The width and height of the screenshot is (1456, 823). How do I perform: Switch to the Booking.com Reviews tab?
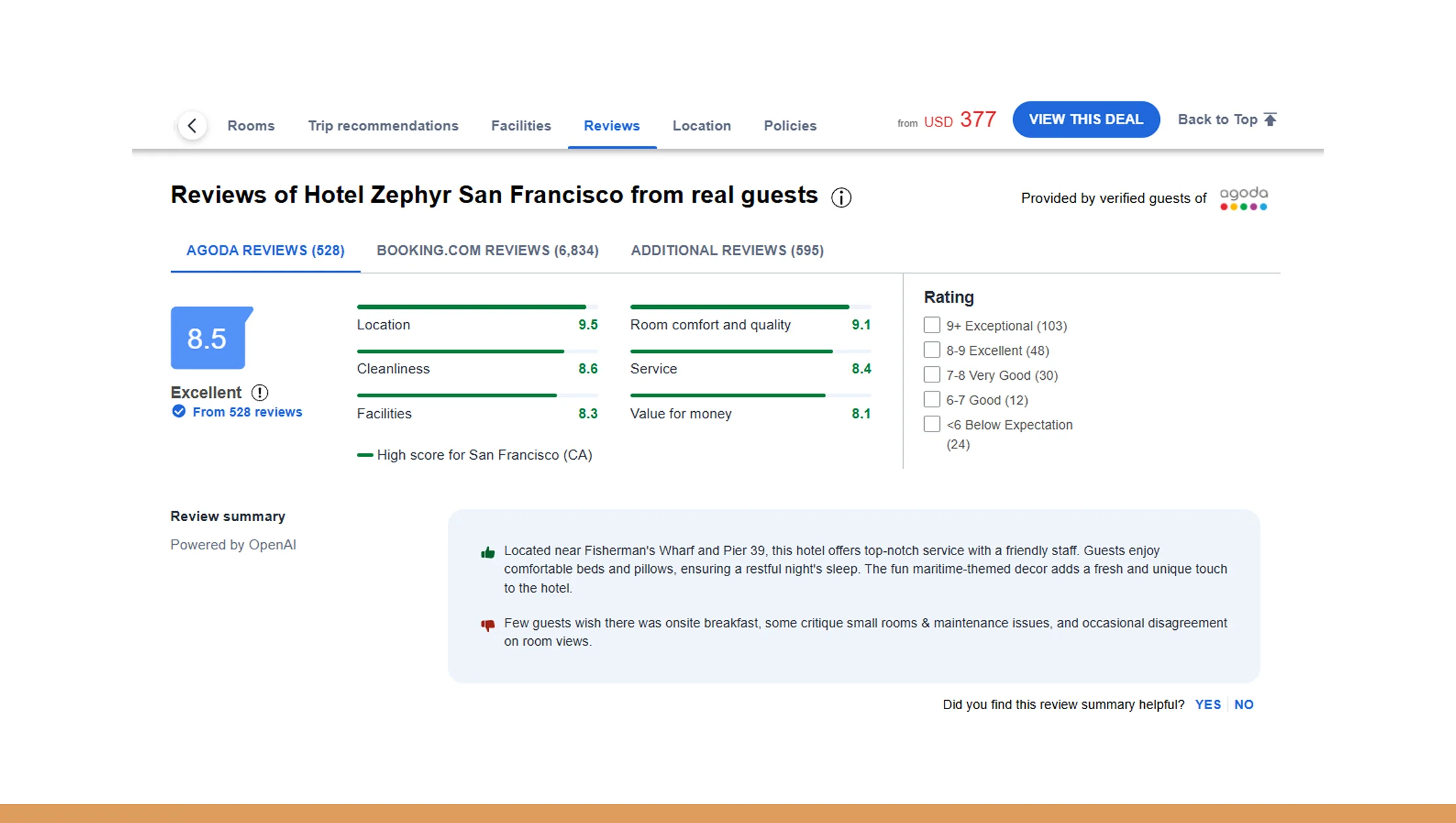(487, 250)
